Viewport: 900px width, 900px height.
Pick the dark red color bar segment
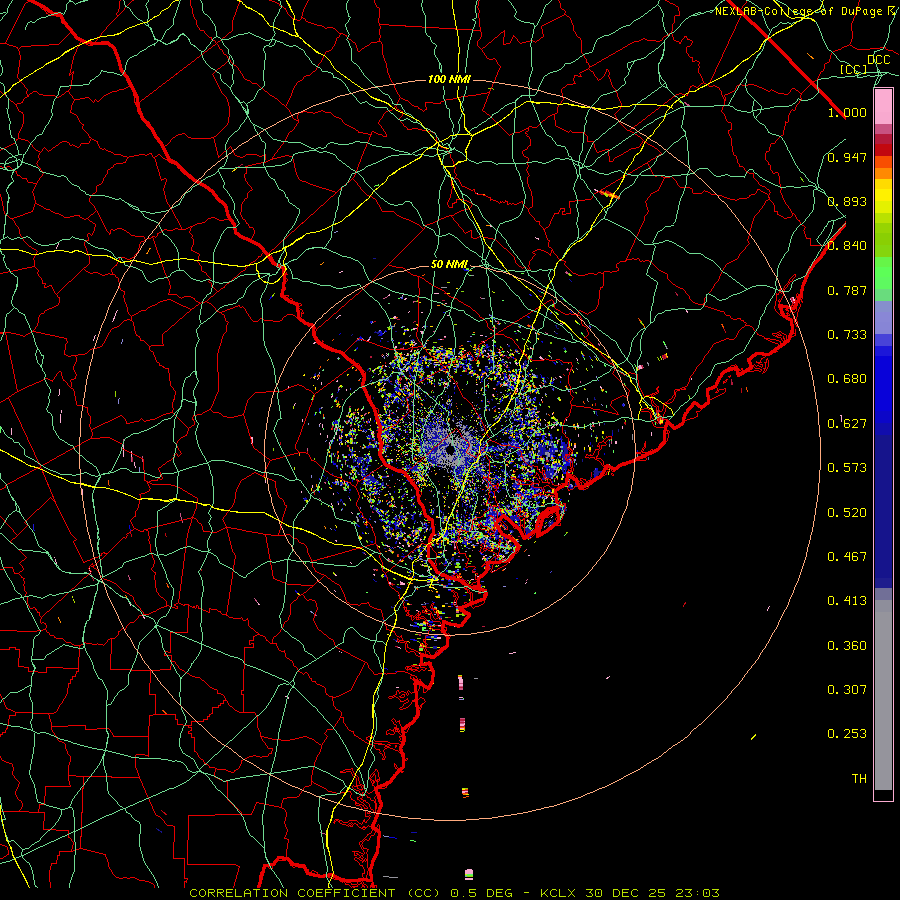pos(883,150)
